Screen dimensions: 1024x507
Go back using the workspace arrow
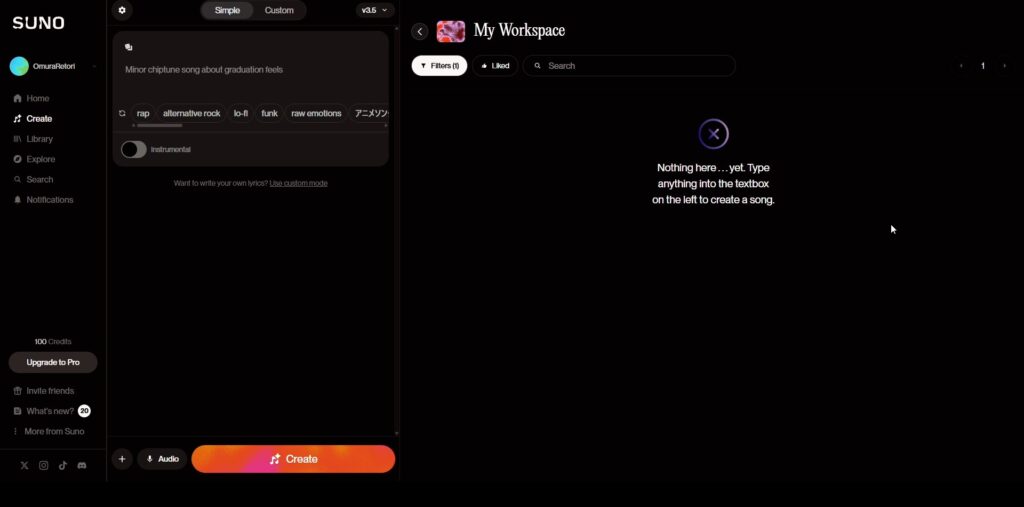tap(420, 31)
